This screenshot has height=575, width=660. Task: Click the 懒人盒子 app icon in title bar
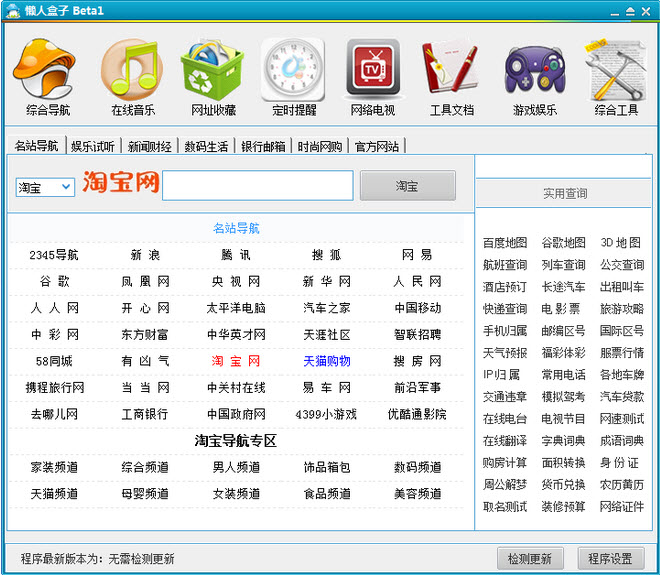(13, 11)
